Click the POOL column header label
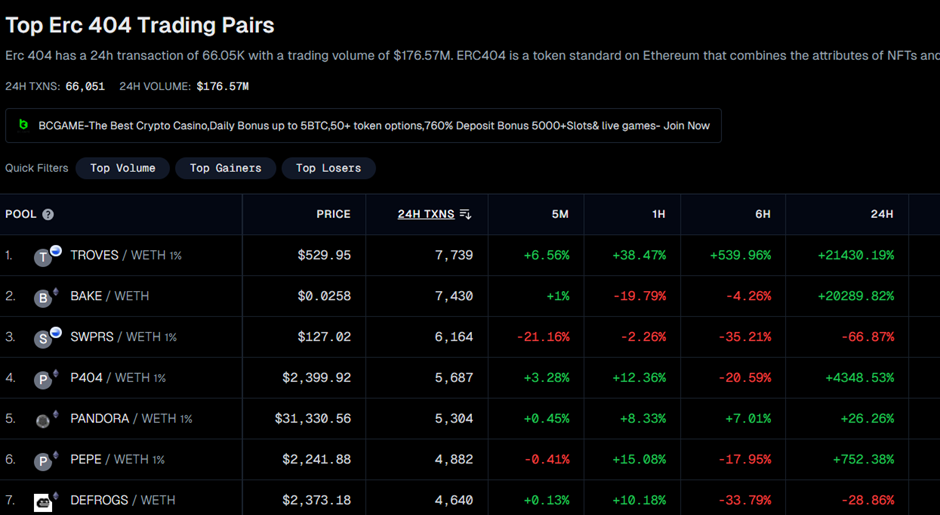Viewport: 940px width, 515px height. tap(21, 214)
